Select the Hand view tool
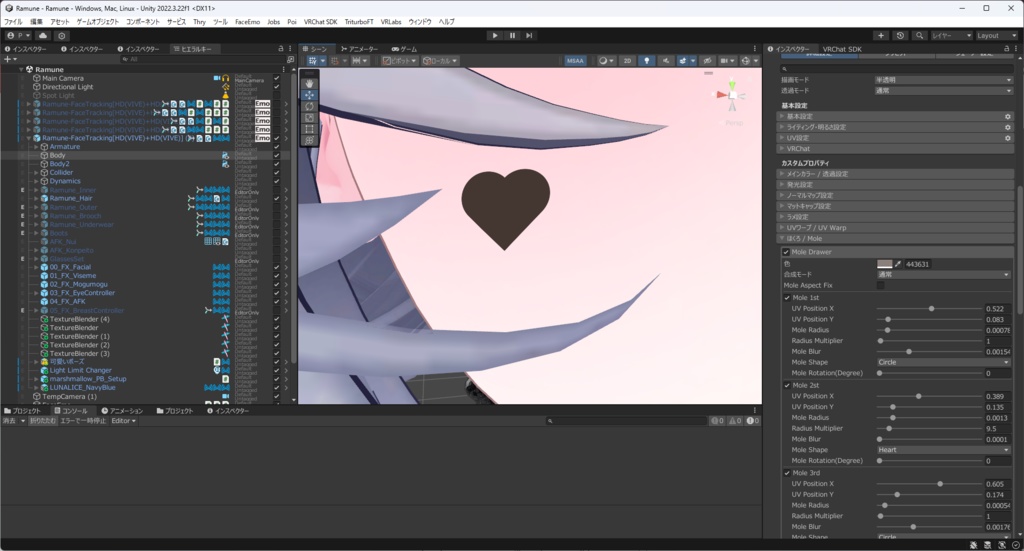Viewport: 1024px width, 551px height. point(310,84)
